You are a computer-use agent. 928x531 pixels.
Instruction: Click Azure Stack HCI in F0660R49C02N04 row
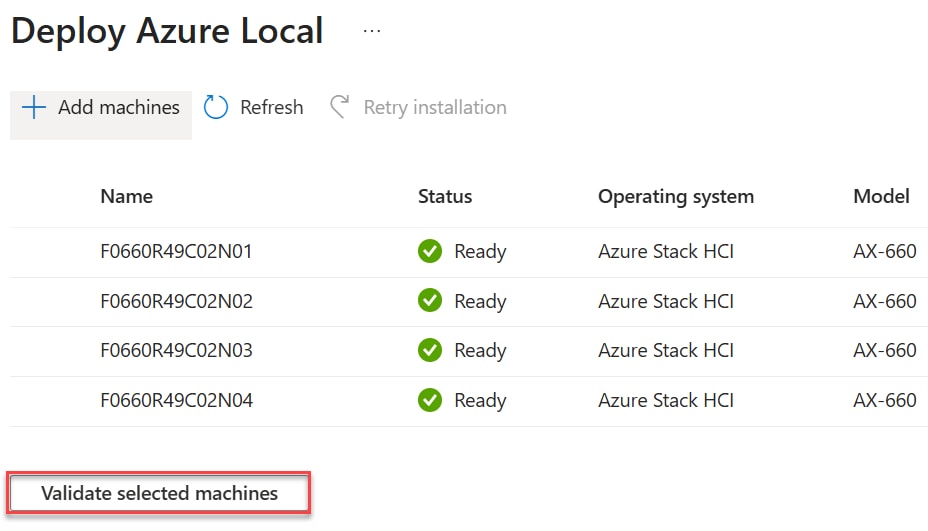point(666,400)
